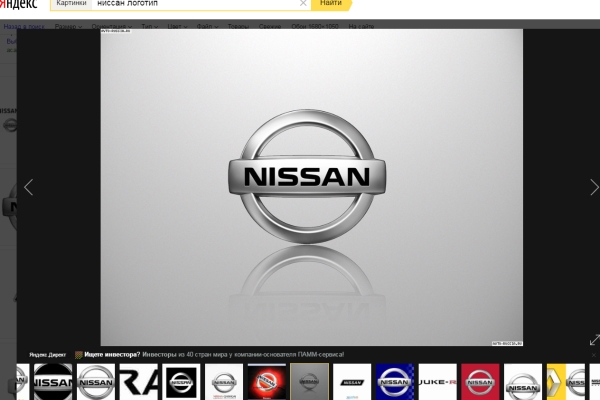Select the На сайте filter
600x400 pixels.
coord(361,26)
